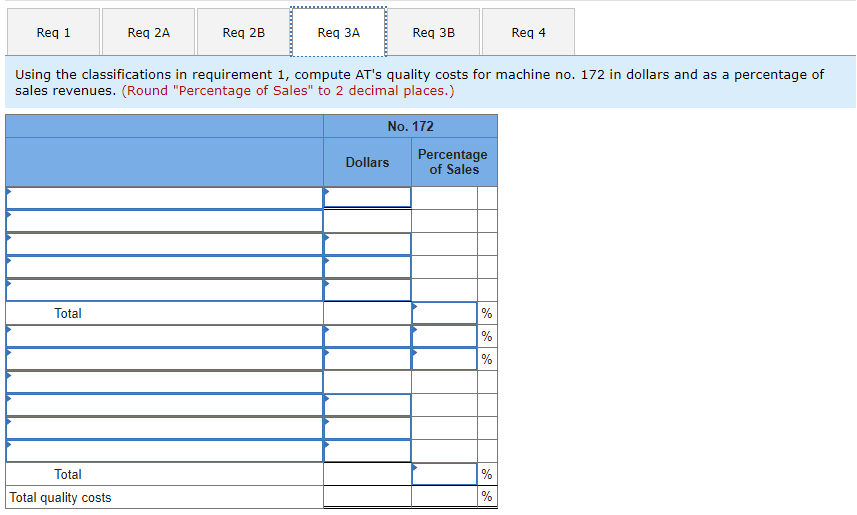This screenshot has width=857, height=515.
Task: Click the "Dollars" column header
Action: point(367,162)
